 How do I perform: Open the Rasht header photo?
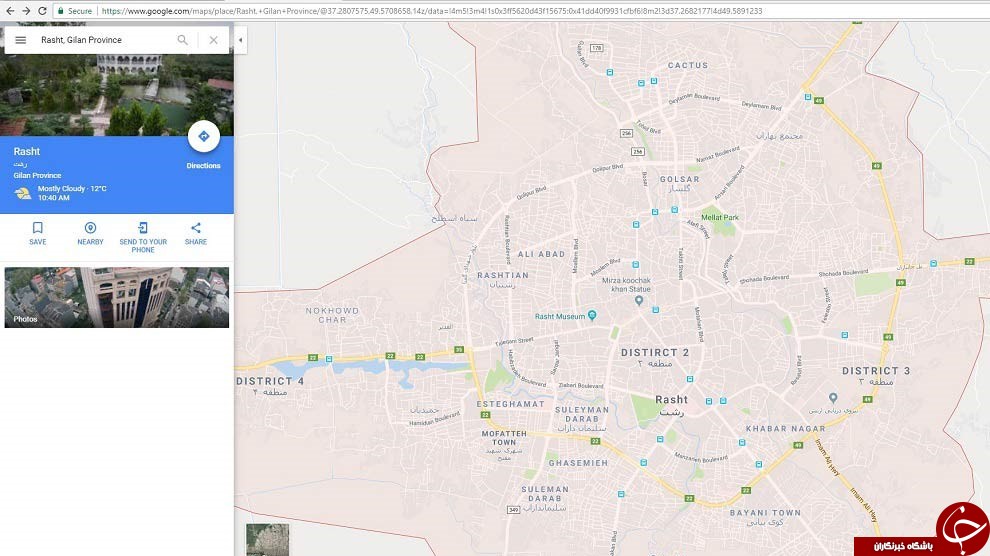tap(117, 95)
